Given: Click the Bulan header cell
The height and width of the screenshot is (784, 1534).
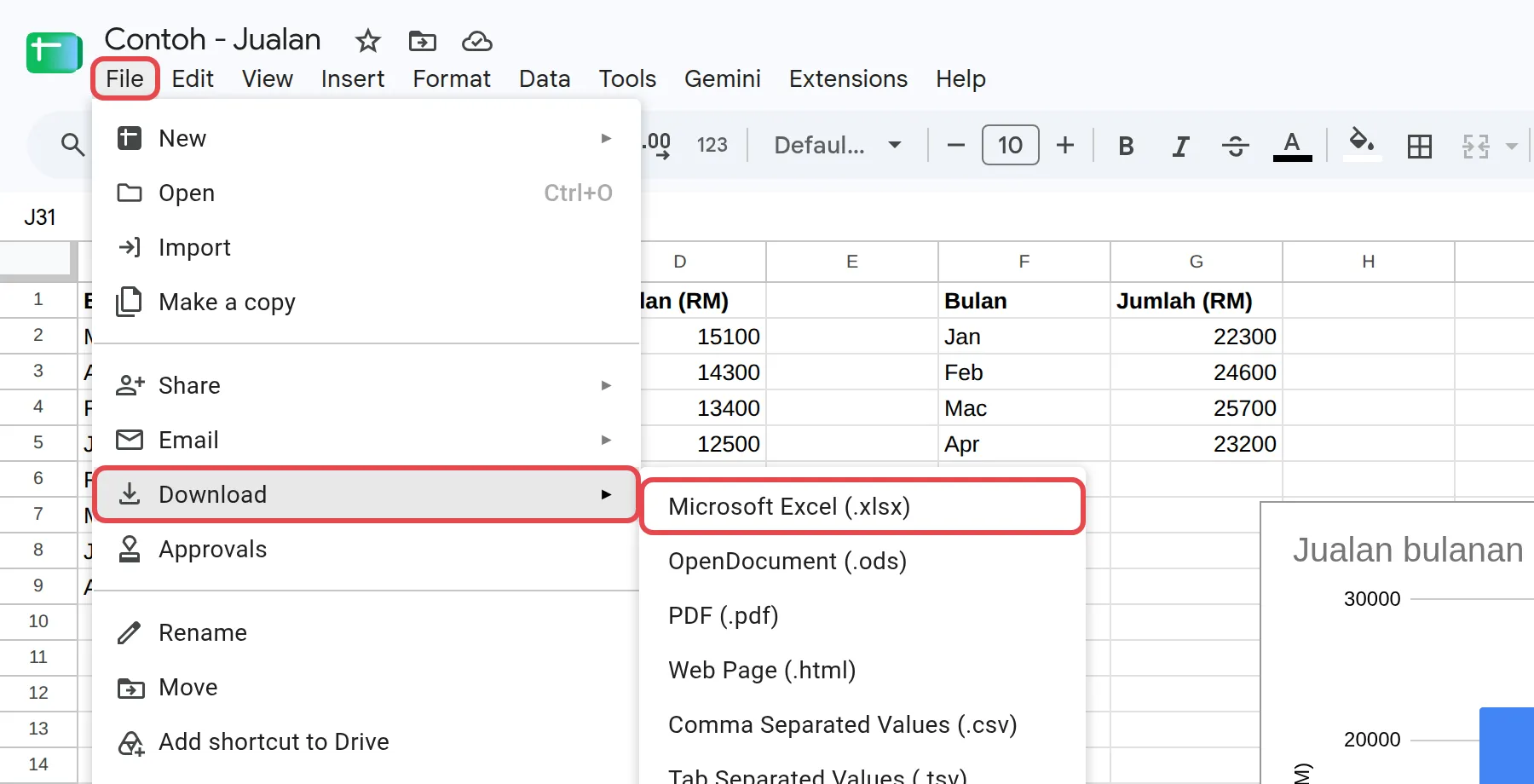Looking at the screenshot, I should (x=1024, y=301).
